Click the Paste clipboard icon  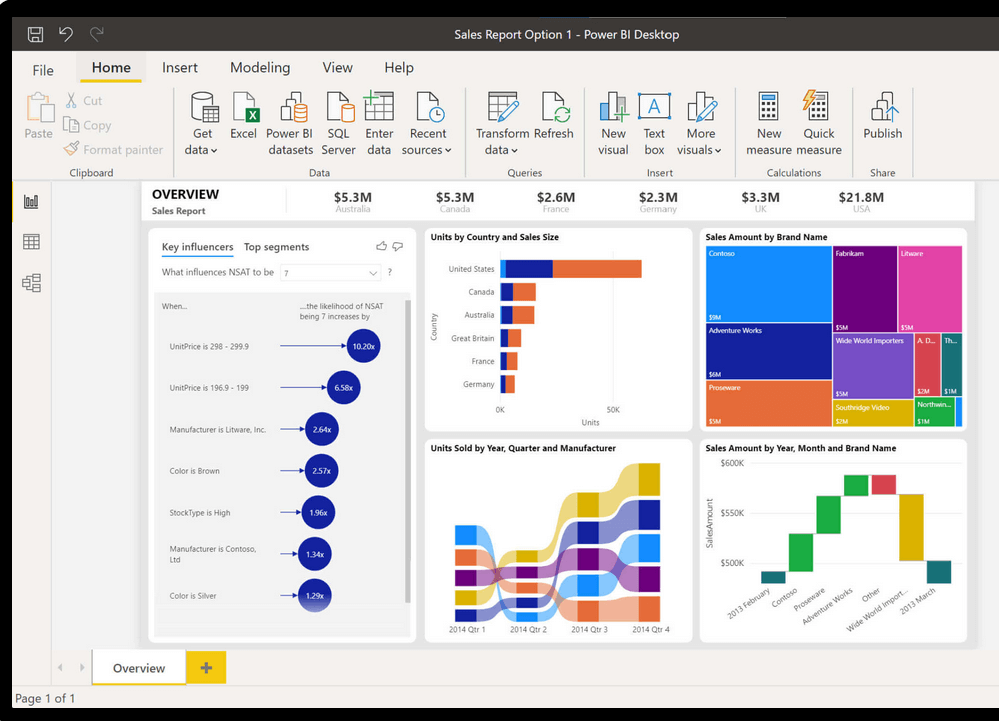[39, 108]
